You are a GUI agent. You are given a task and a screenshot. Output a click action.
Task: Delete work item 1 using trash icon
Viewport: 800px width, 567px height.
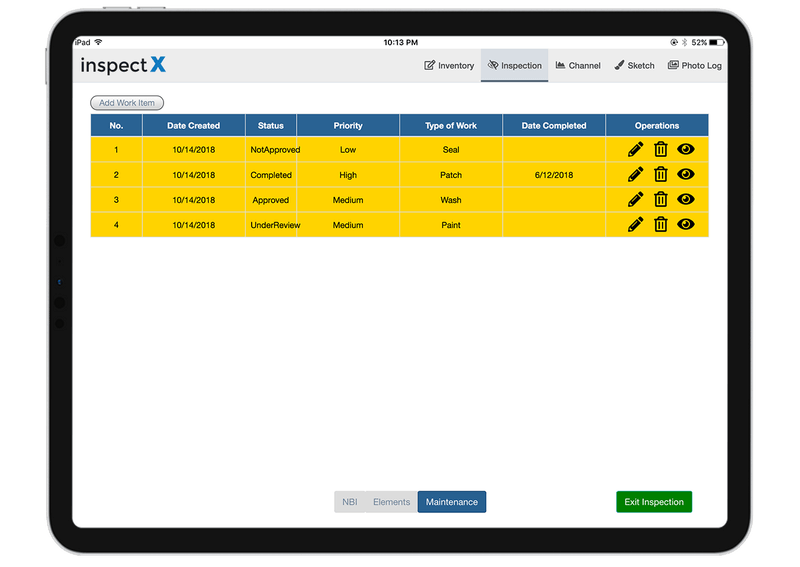tap(661, 150)
